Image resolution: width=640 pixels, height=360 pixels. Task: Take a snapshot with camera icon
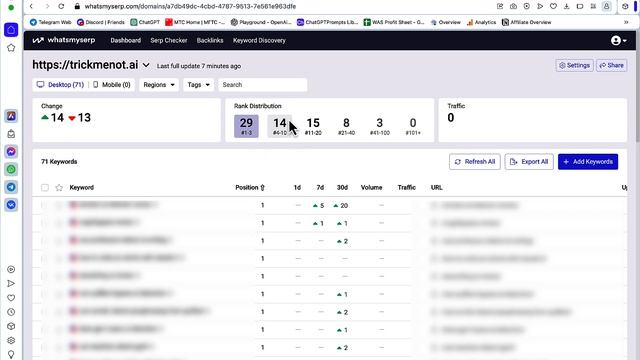pos(513,6)
